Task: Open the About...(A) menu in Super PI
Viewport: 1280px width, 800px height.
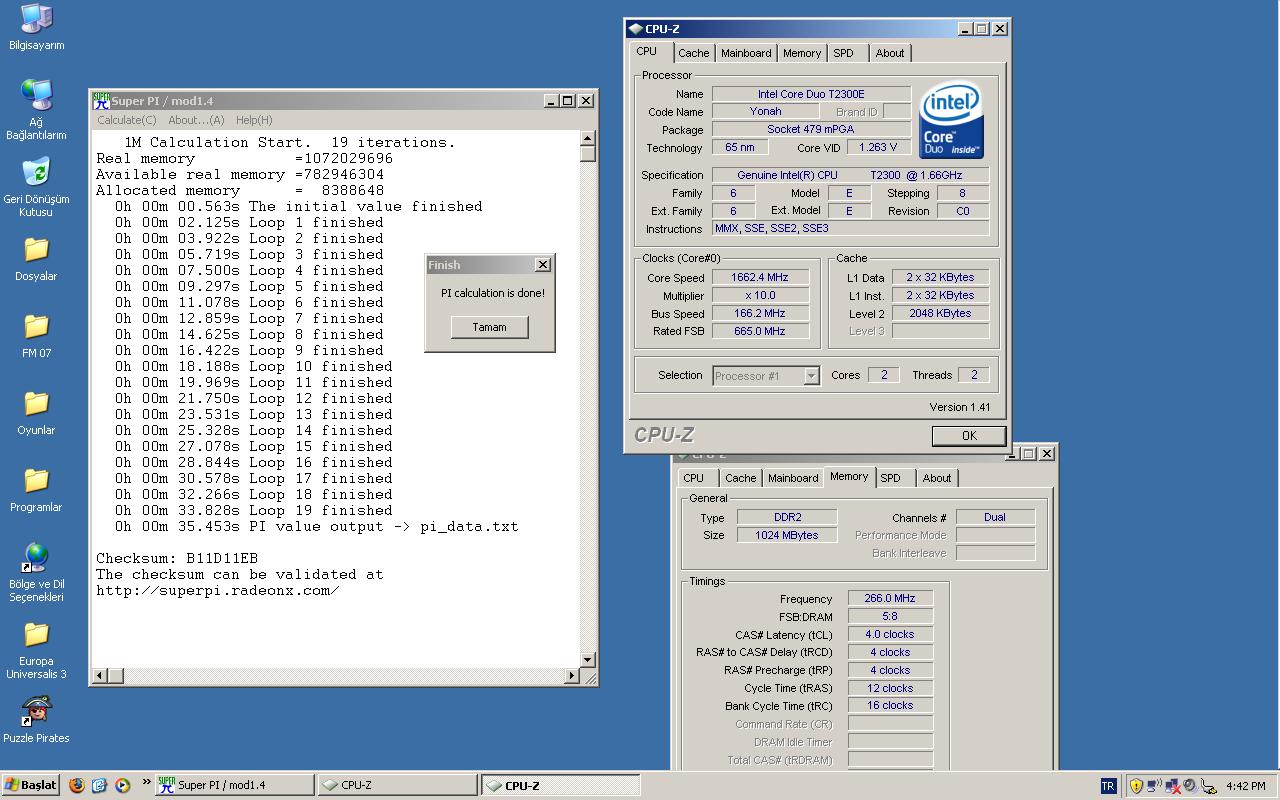Action: (196, 120)
